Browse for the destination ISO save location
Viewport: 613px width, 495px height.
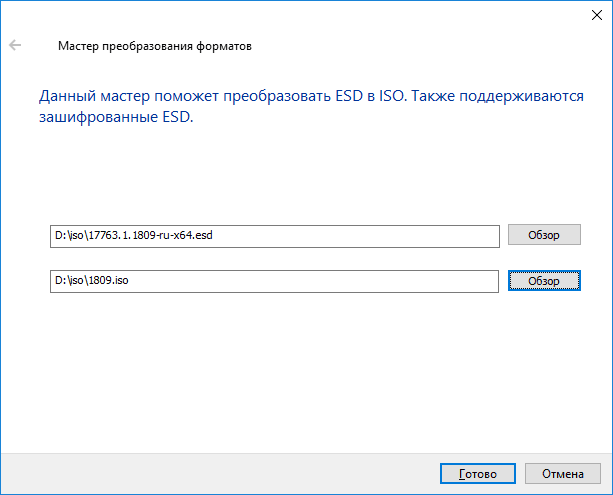pyautogui.click(x=545, y=282)
